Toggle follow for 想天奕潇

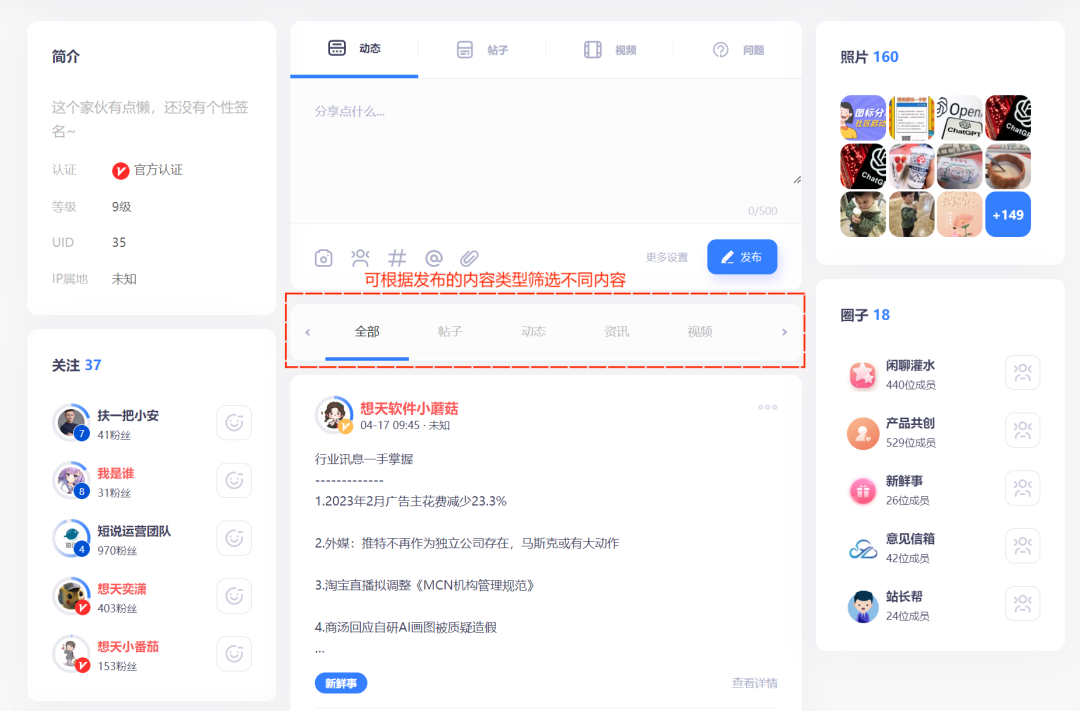(233, 595)
